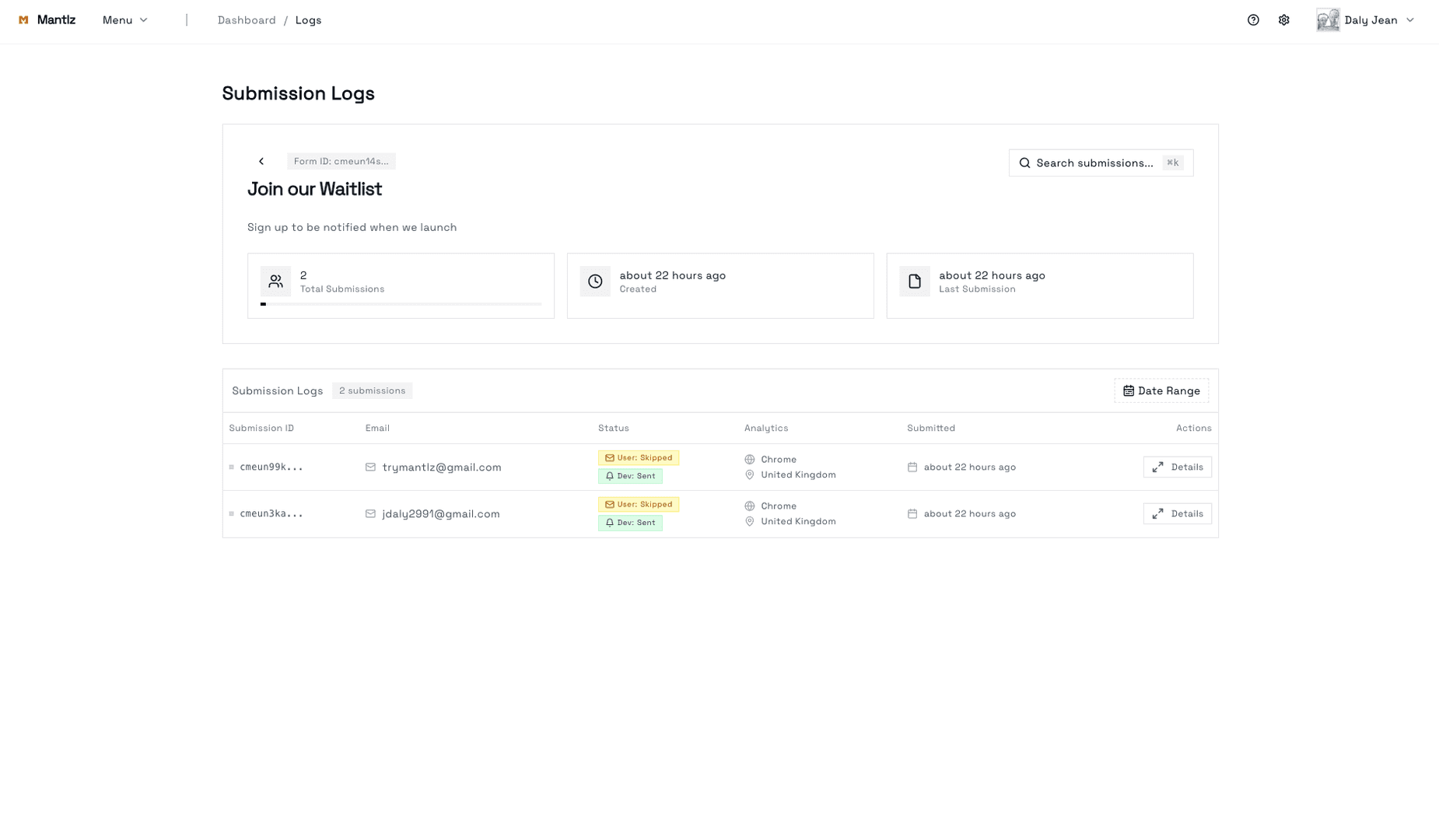The width and height of the screenshot is (1439, 840).
Task: Click the document icon in Last Submission card
Action: (915, 282)
